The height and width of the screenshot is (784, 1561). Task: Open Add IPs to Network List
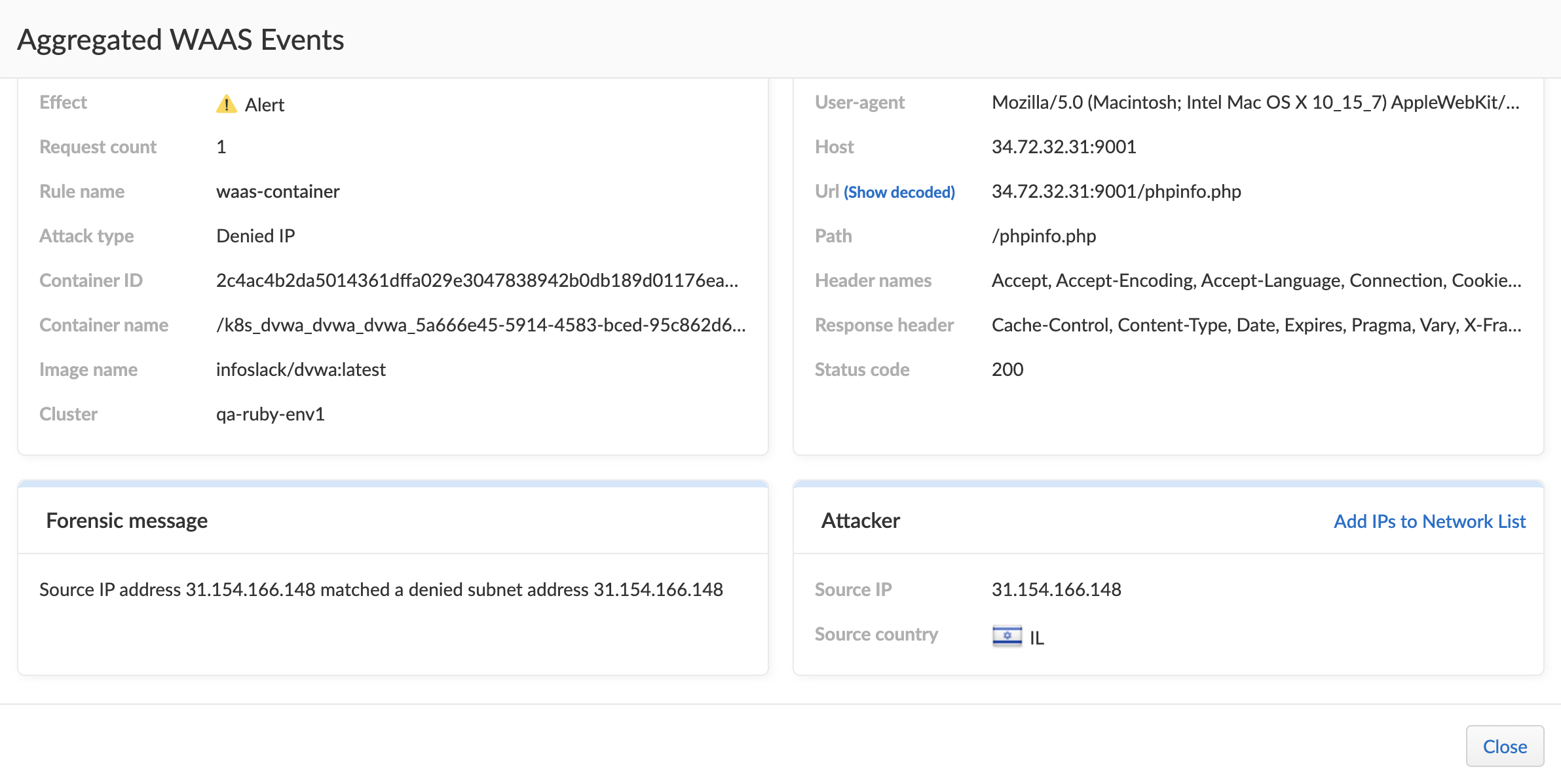pos(1429,521)
